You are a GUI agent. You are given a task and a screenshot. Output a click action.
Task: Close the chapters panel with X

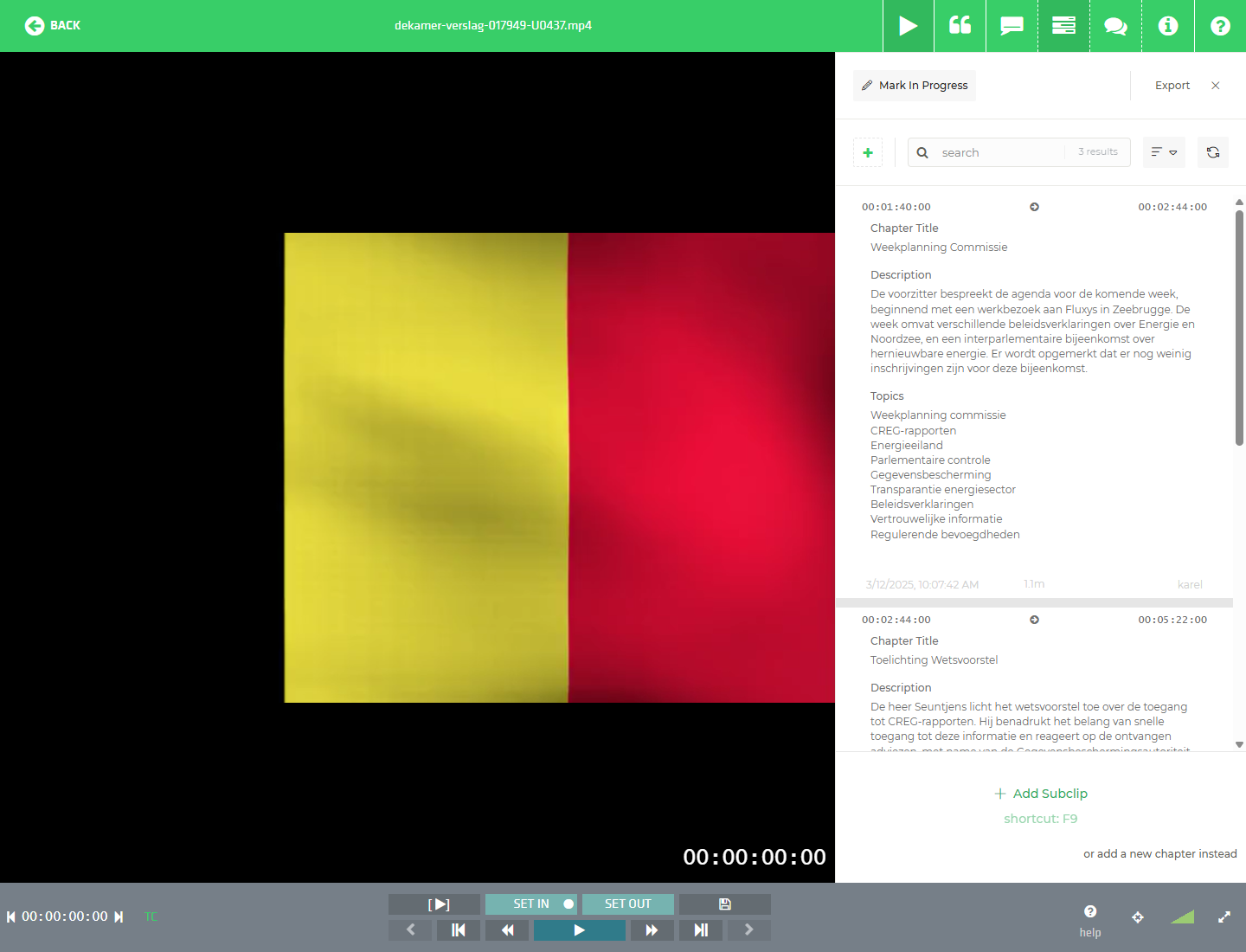tap(1216, 86)
